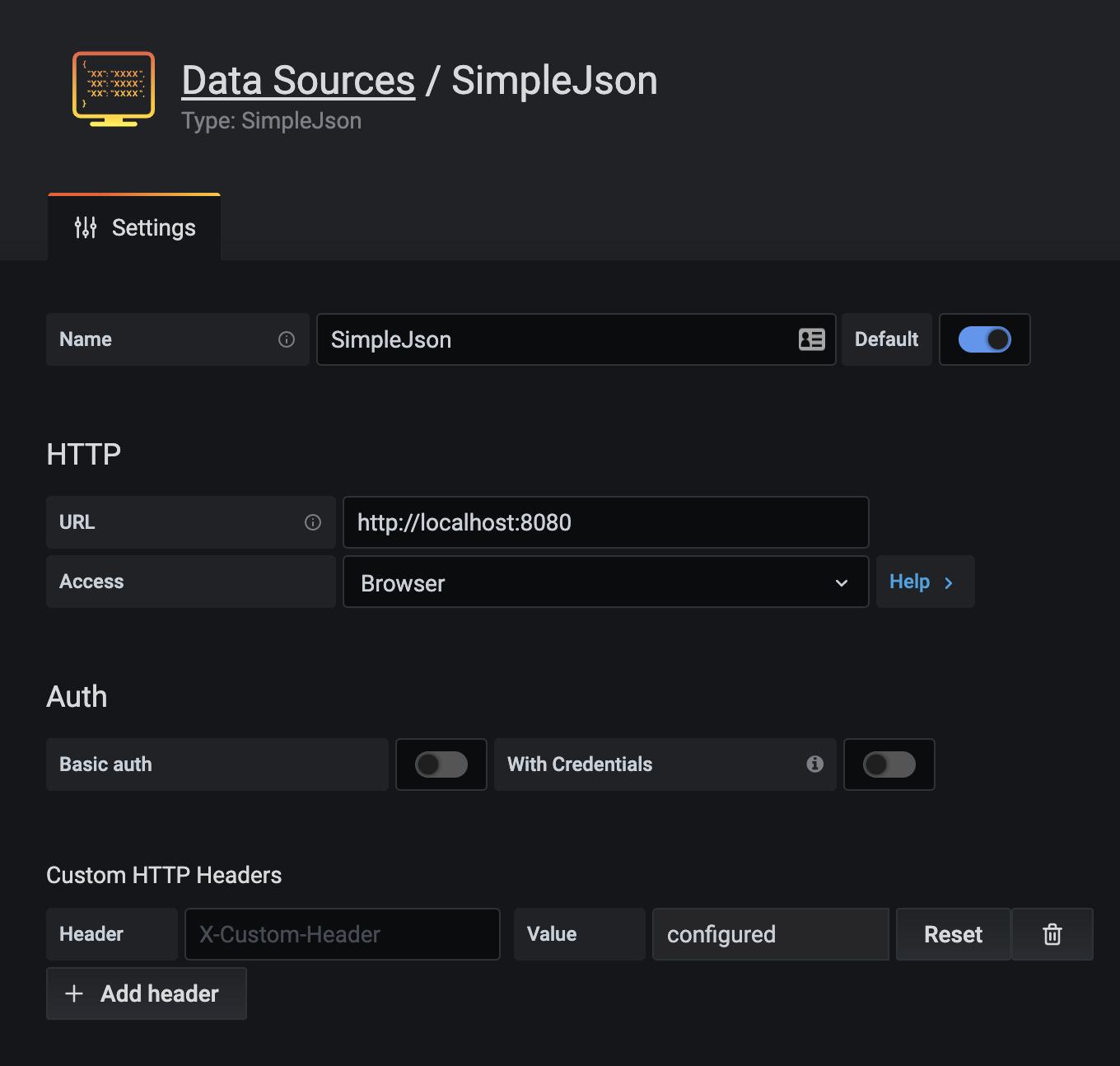Screen dimensions: 1120x1066
Task: Click the Value field showing configured
Action: 771,934
